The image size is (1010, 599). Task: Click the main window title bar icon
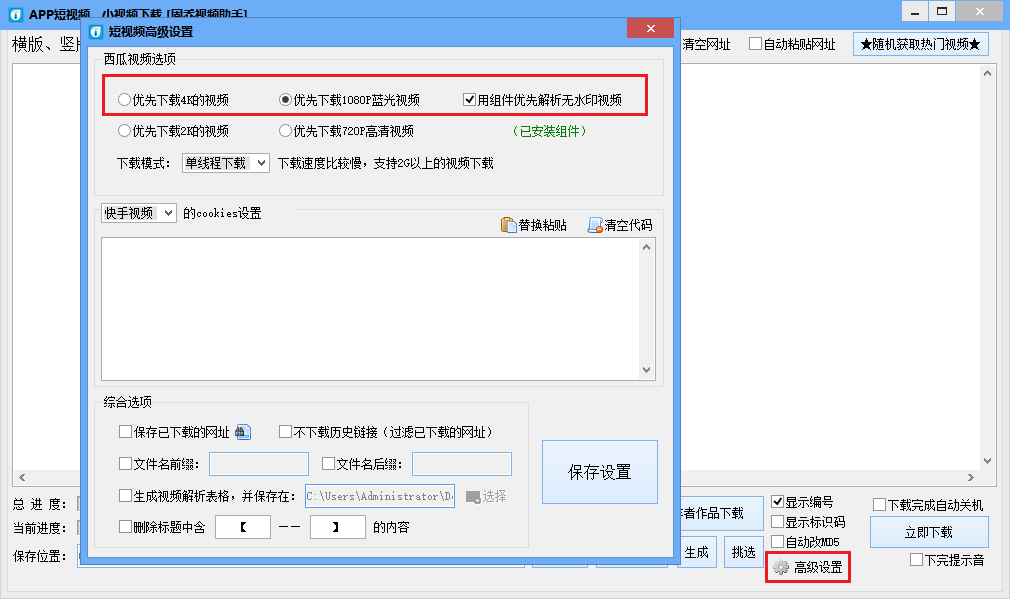click(15, 14)
